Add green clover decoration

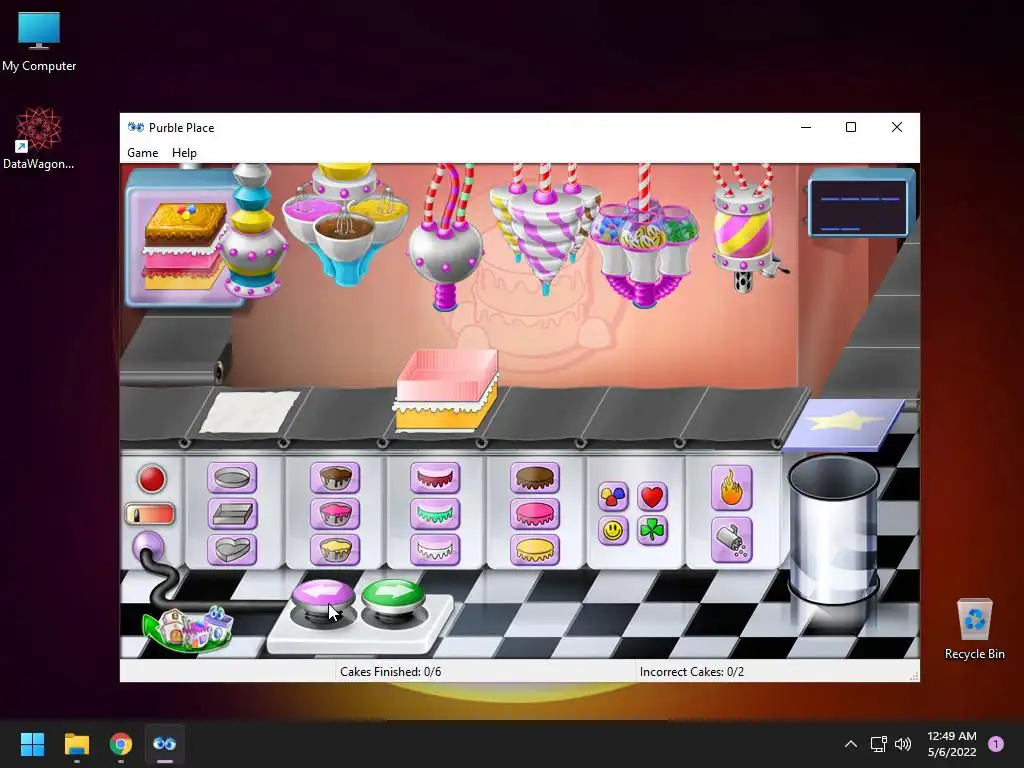click(x=652, y=530)
